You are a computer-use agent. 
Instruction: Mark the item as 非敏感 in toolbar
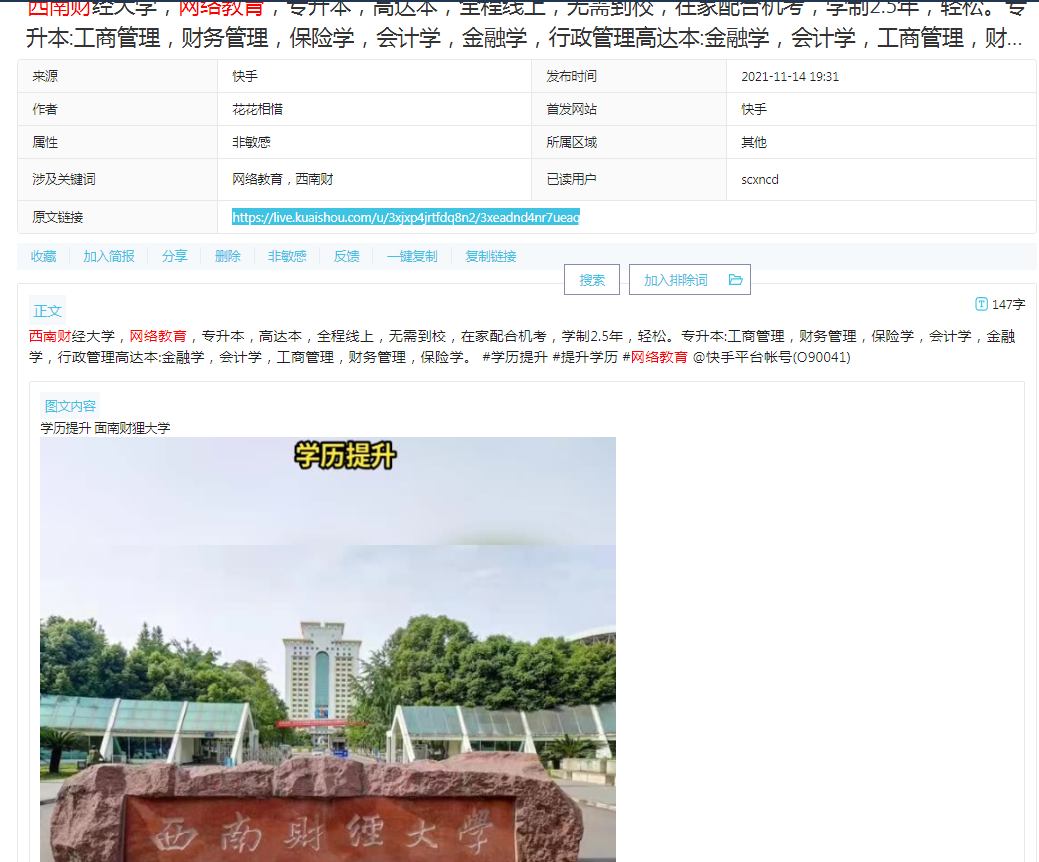(287, 256)
